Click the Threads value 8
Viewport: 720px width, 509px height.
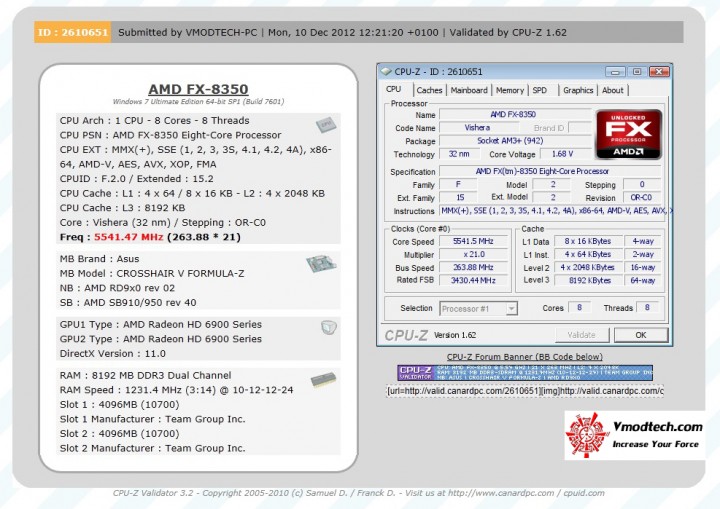(647, 307)
